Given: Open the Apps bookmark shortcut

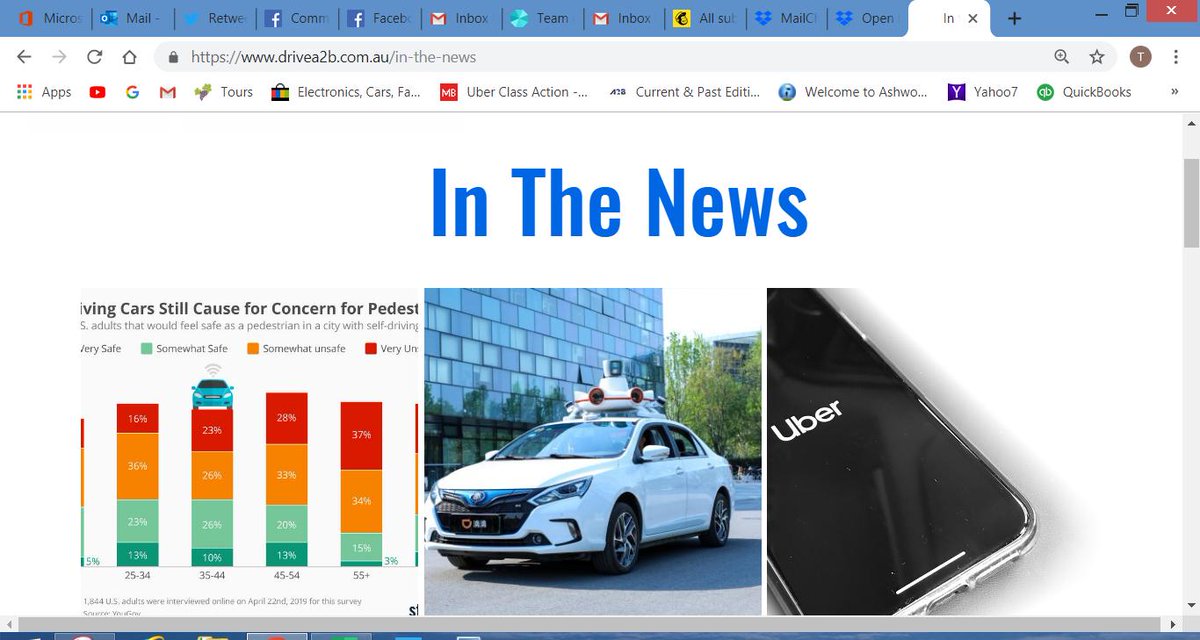Looking at the screenshot, I should click(x=45, y=92).
